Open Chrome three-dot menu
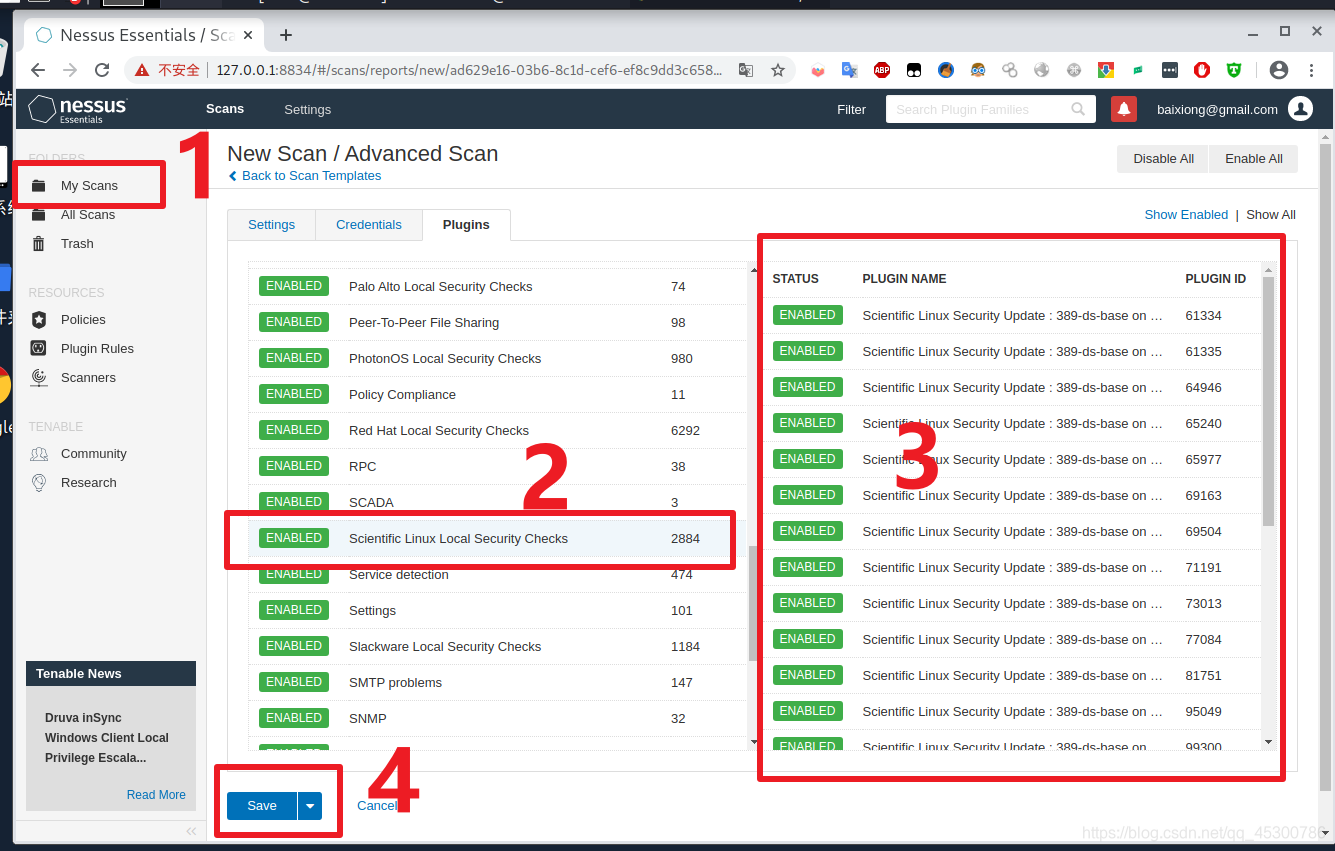Image resolution: width=1335 pixels, height=851 pixels. coord(1311,70)
